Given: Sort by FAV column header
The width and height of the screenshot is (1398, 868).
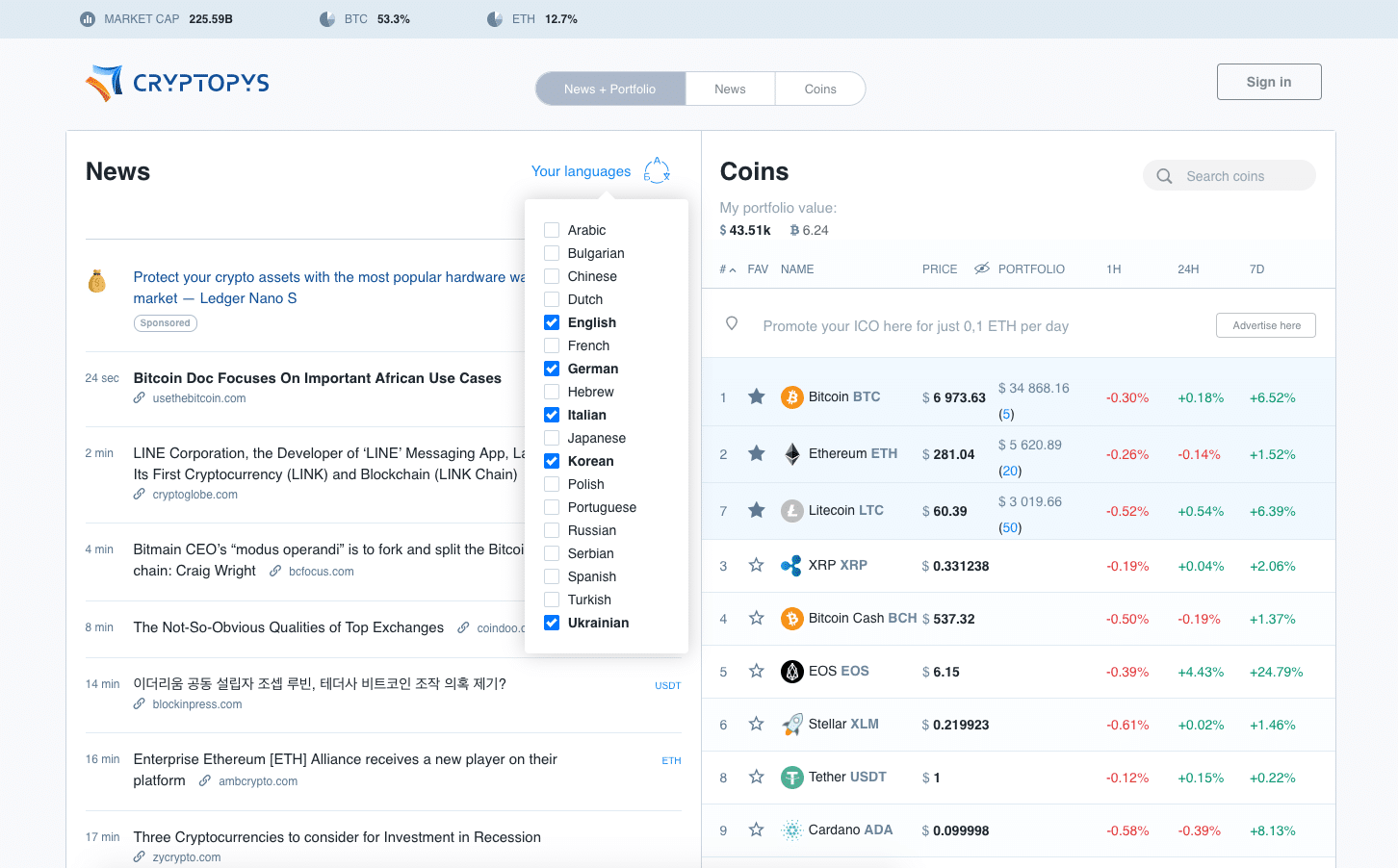Looking at the screenshot, I should tap(758, 269).
